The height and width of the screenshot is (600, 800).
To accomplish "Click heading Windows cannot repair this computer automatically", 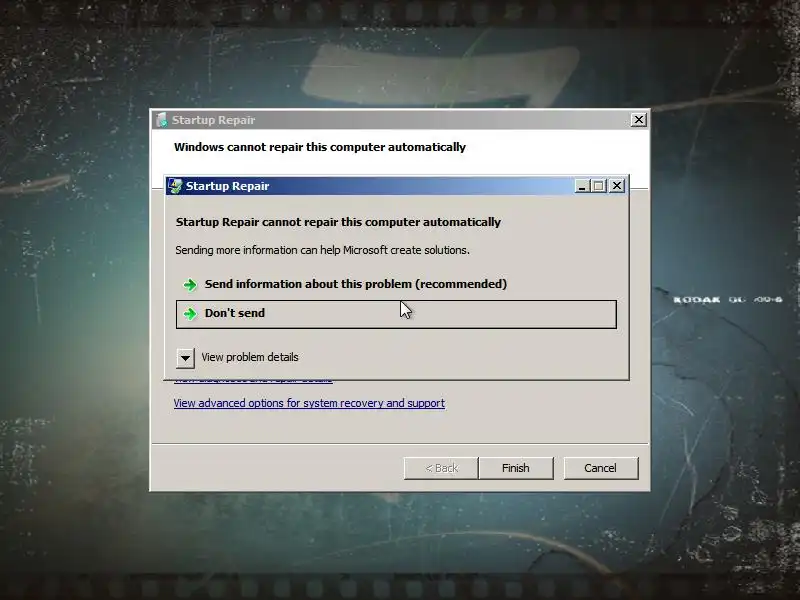I will pyautogui.click(x=320, y=147).
